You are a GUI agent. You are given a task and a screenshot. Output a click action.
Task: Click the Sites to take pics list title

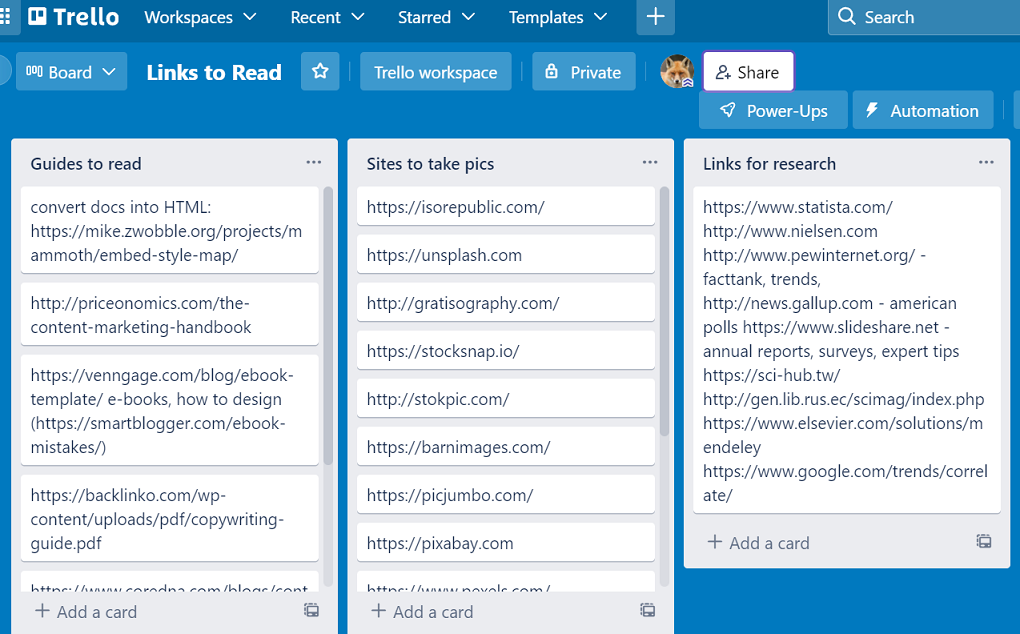(x=431, y=164)
